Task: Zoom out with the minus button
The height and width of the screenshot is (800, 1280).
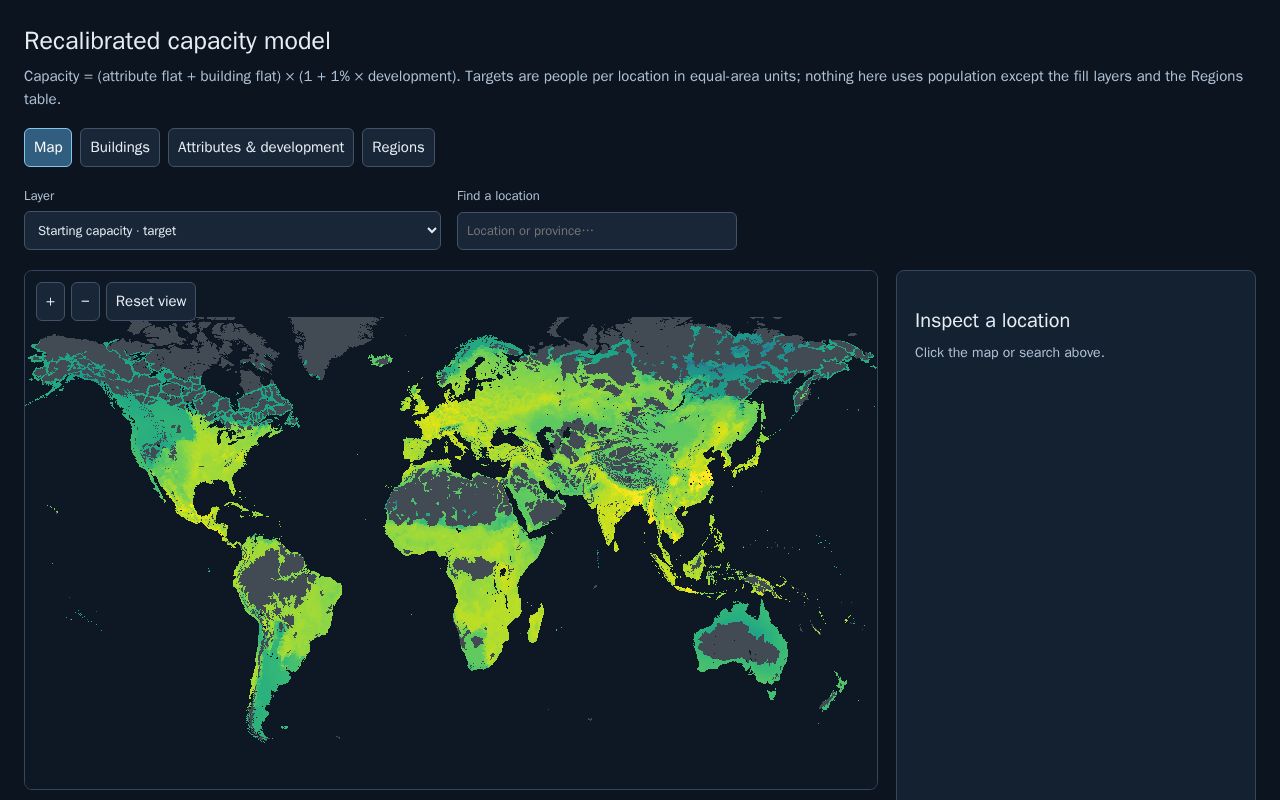Action: coord(85,301)
